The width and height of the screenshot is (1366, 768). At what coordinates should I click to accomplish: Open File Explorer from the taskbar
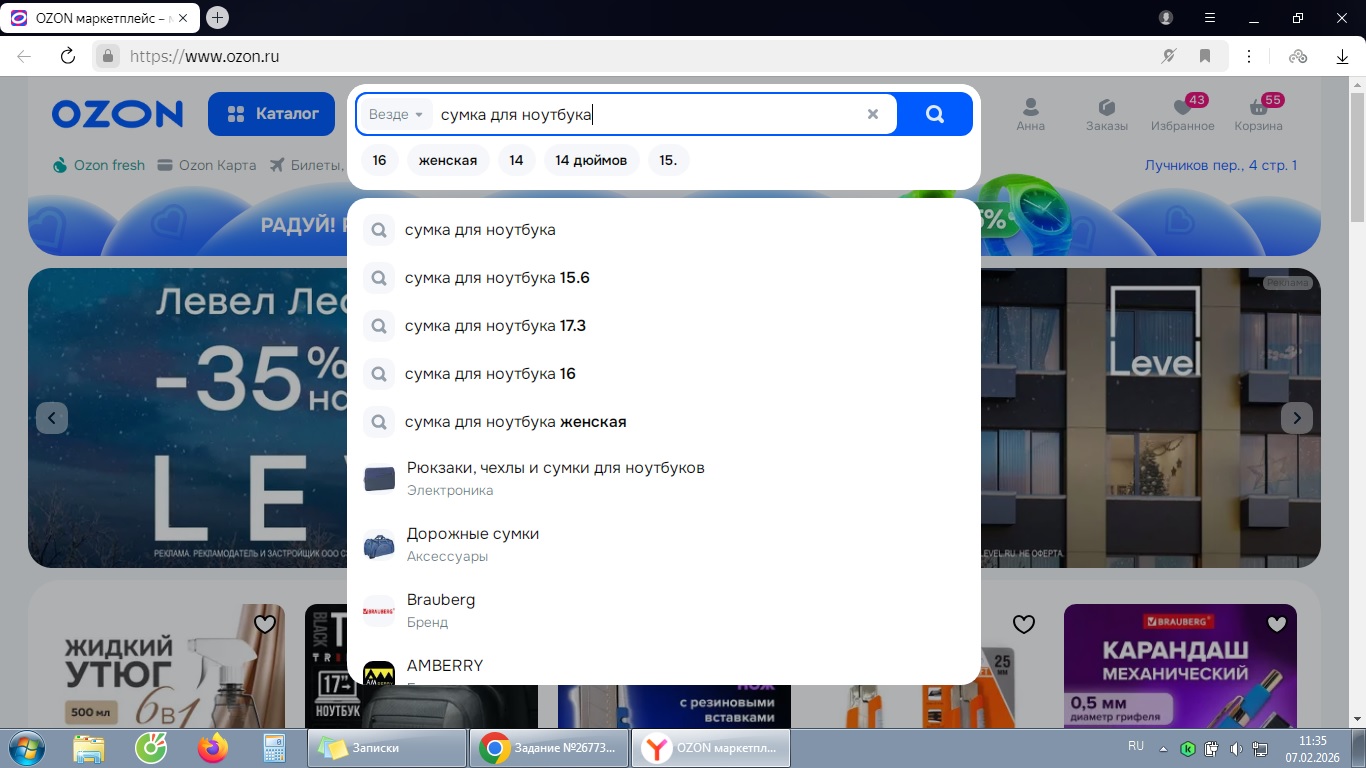[x=89, y=748]
